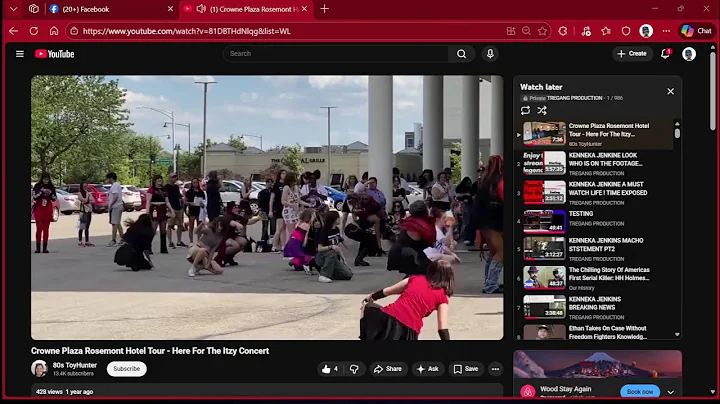Screen dimensions: 720x404
Task: View site information icon in address bar
Action: pyautogui.click(x=74, y=31)
